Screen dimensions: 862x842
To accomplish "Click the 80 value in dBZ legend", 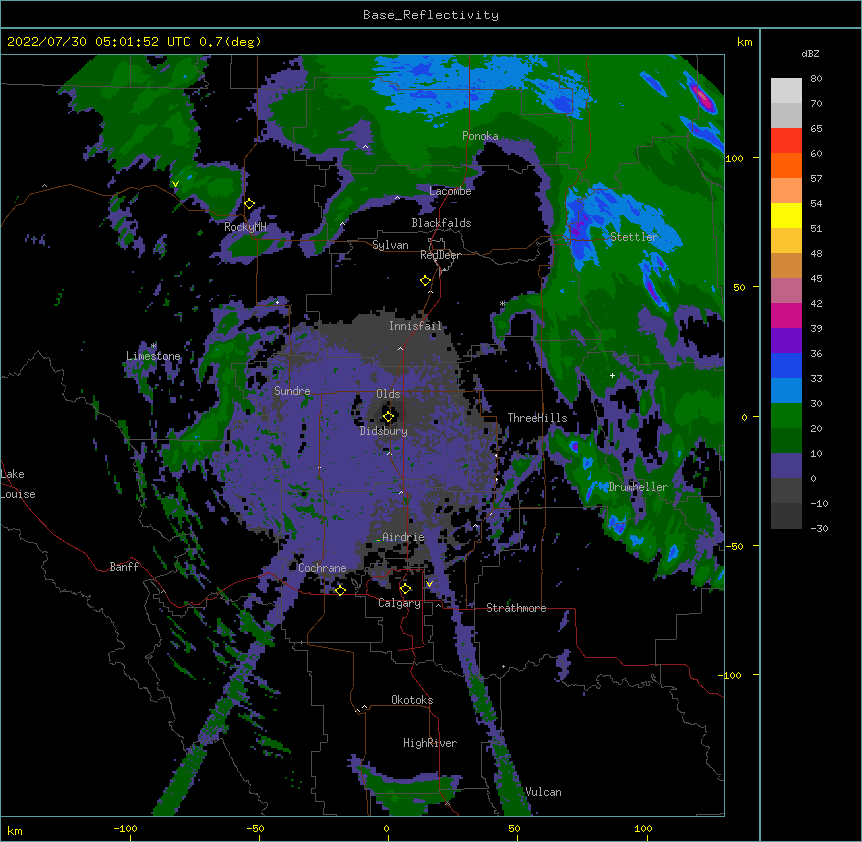I will pos(816,79).
